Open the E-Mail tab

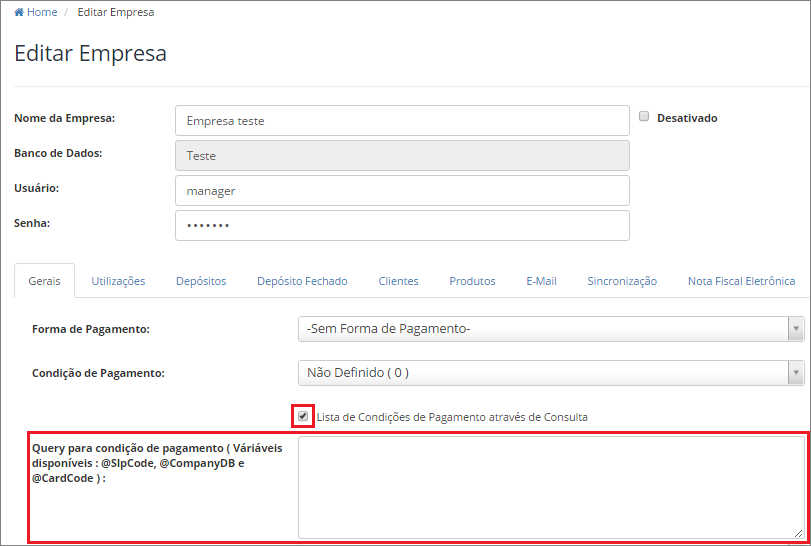pos(542,281)
